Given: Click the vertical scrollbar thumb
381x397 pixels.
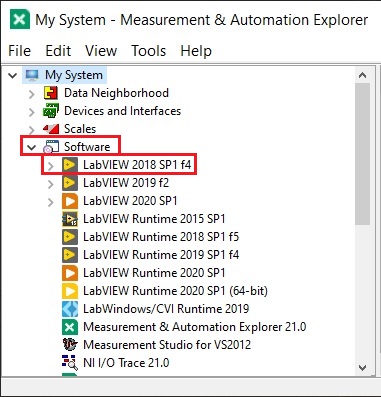Looking at the screenshot, I should coord(362,154).
